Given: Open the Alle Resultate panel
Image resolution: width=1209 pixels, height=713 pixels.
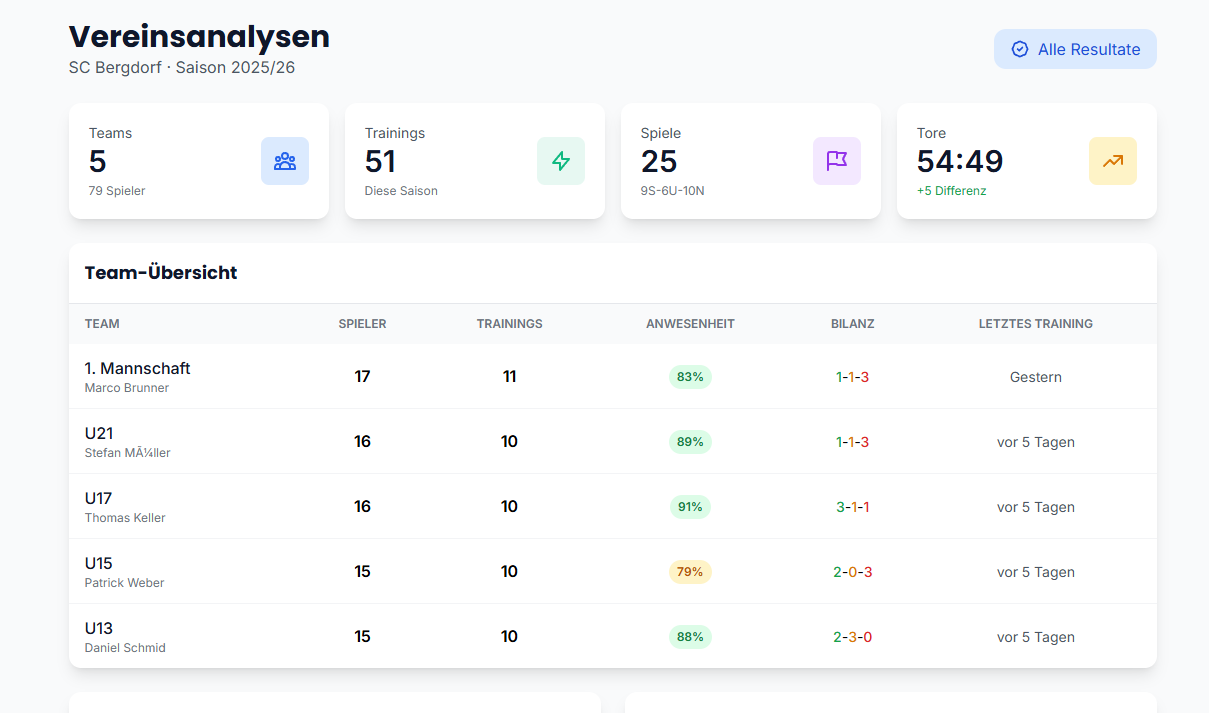Looking at the screenshot, I should point(1075,48).
